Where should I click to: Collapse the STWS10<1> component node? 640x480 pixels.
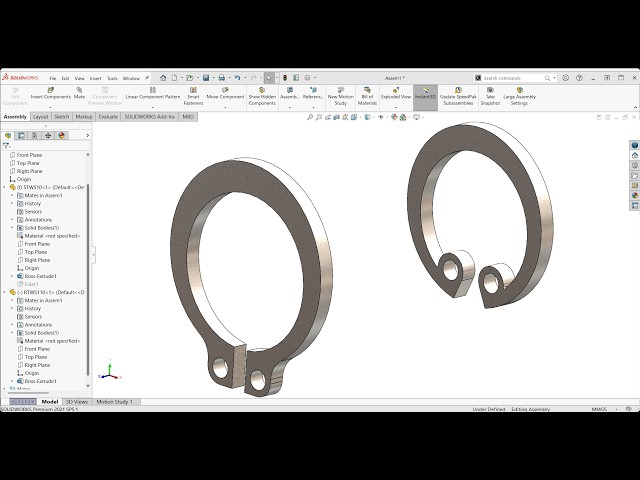coord(4,187)
